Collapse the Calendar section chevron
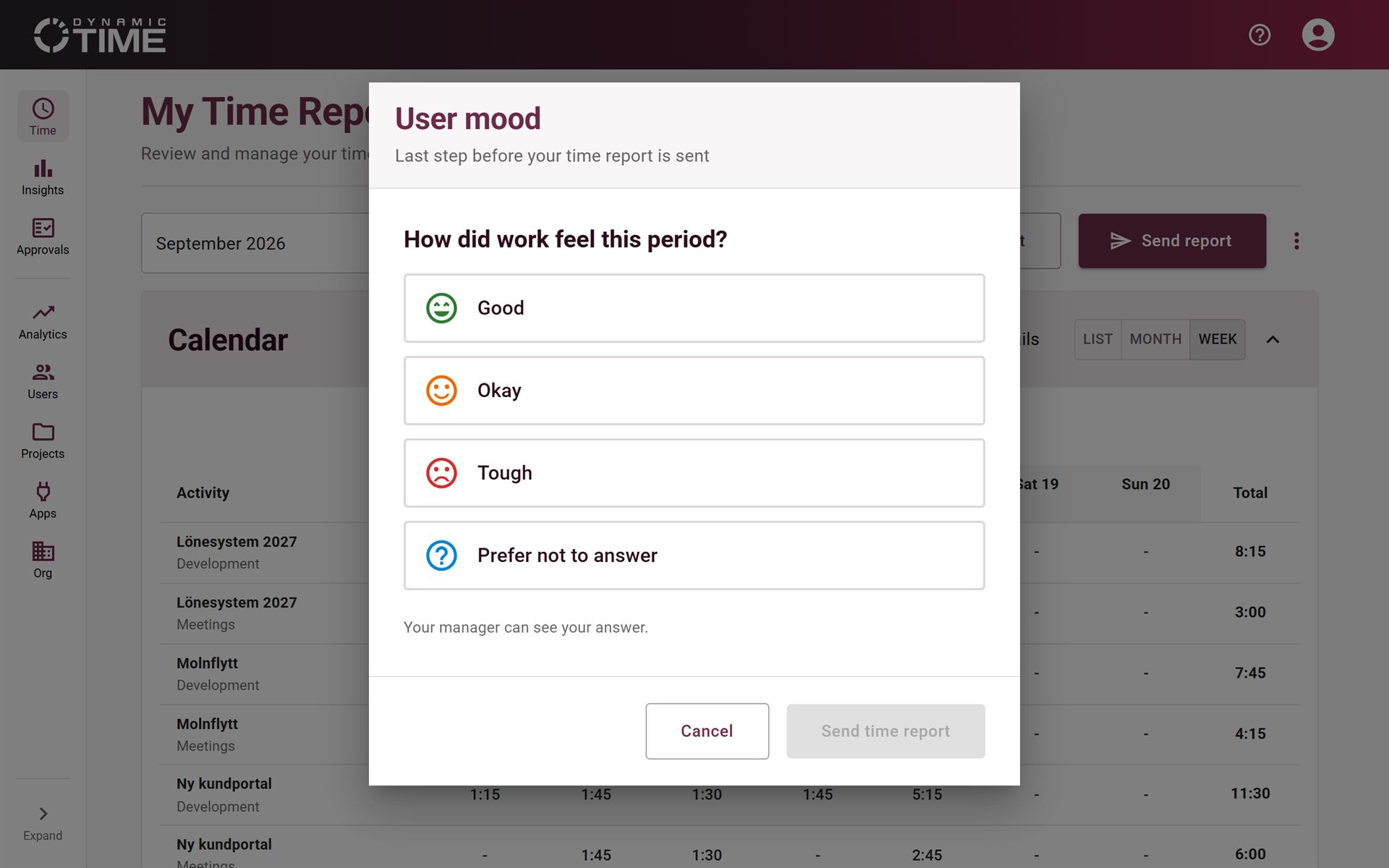Image resolution: width=1389 pixels, height=868 pixels. click(x=1273, y=339)
